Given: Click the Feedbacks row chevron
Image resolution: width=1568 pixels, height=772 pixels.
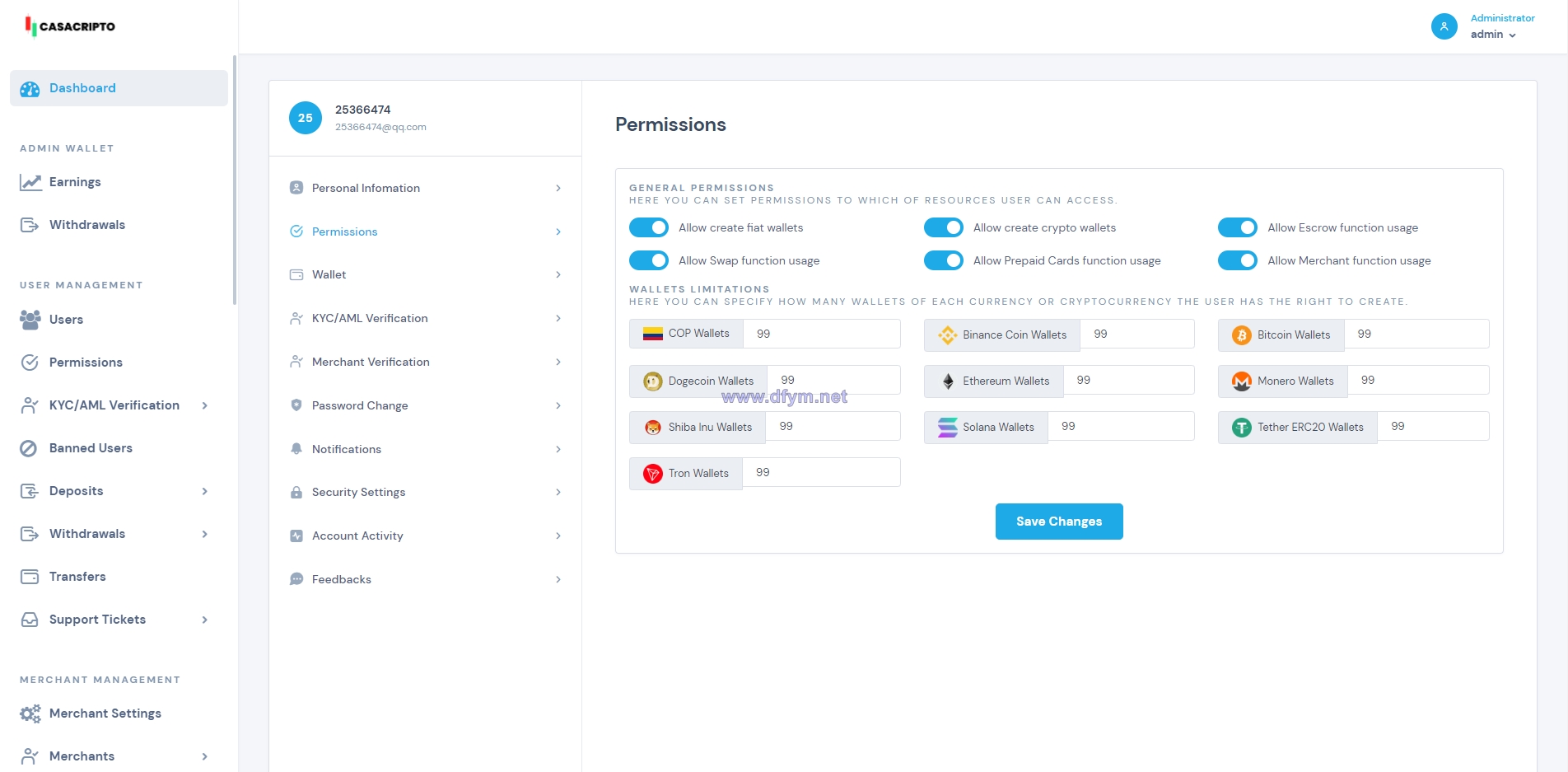Looking at the screenshot, I should pos(558,579).
